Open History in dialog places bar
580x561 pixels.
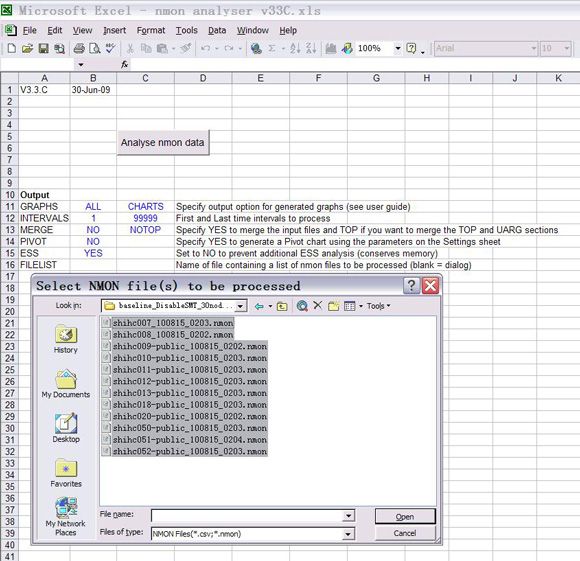click(66, 339)
